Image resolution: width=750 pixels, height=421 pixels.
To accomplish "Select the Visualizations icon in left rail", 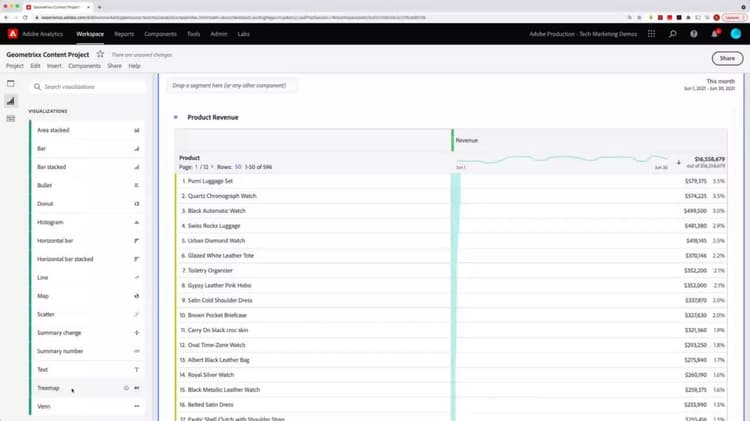I will tap(11, 101).
